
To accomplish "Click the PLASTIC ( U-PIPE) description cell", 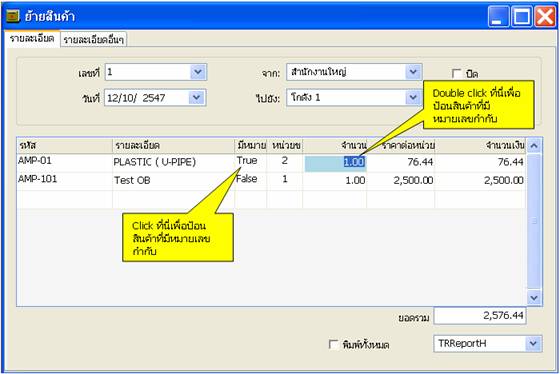I will click(x=174, y=163).
